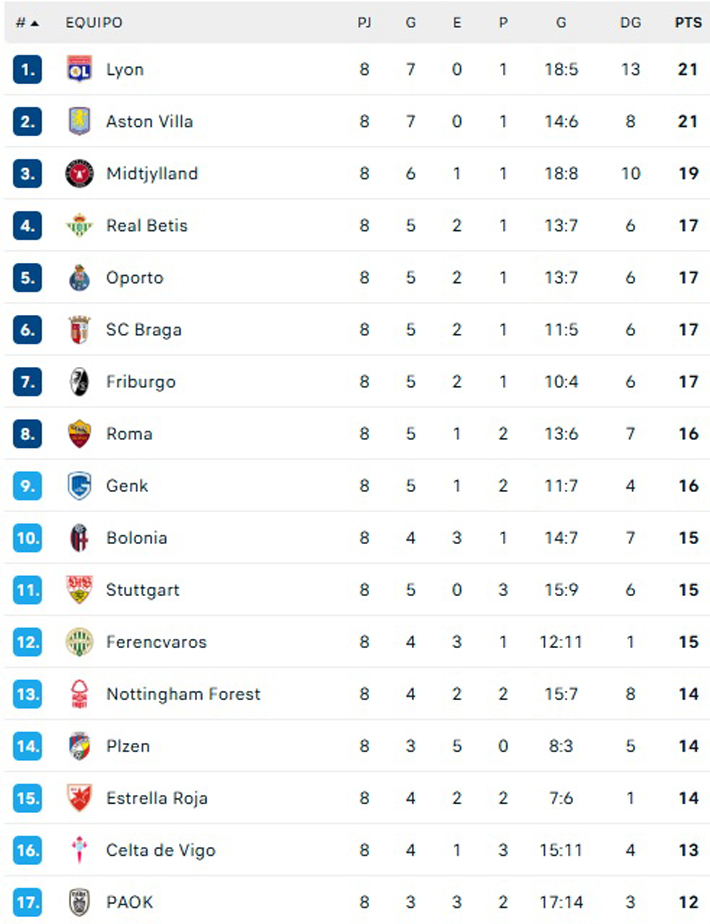Sort by DG goal difference header
Image resolution: width=710 pixels, height=924 pixels.
point(630,22)
